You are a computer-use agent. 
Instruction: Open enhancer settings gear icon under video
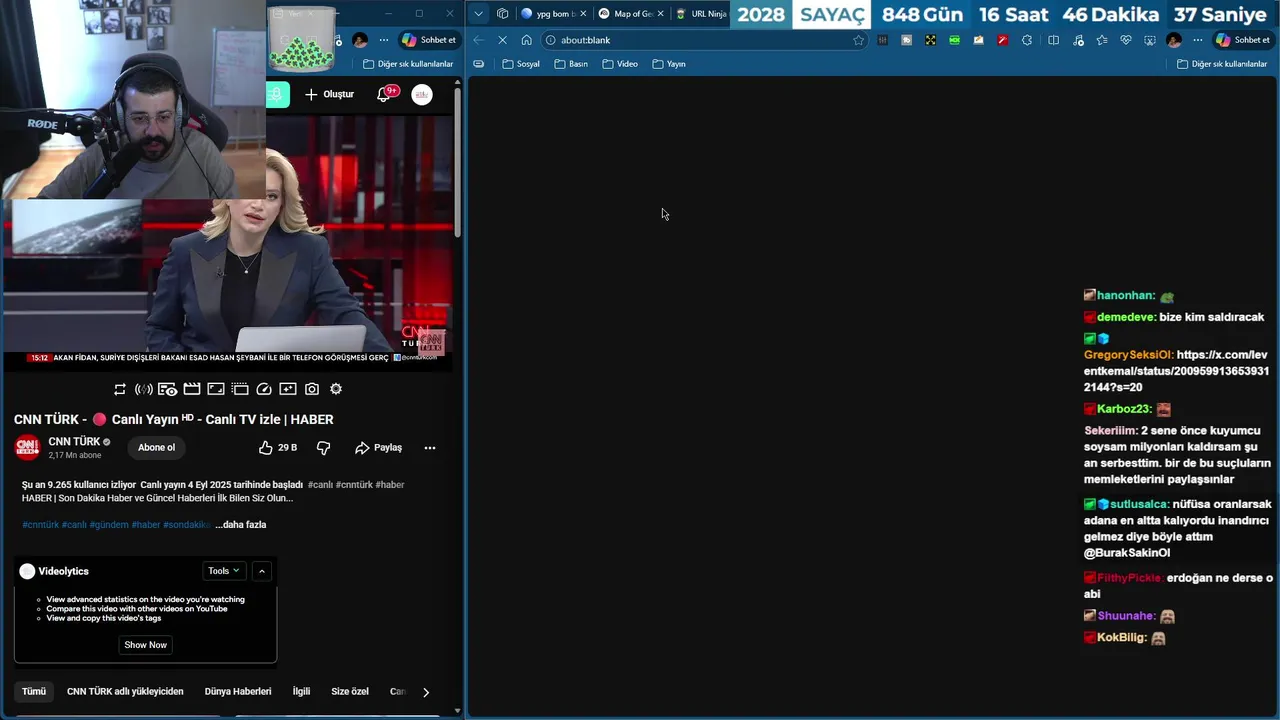point(336,389)
